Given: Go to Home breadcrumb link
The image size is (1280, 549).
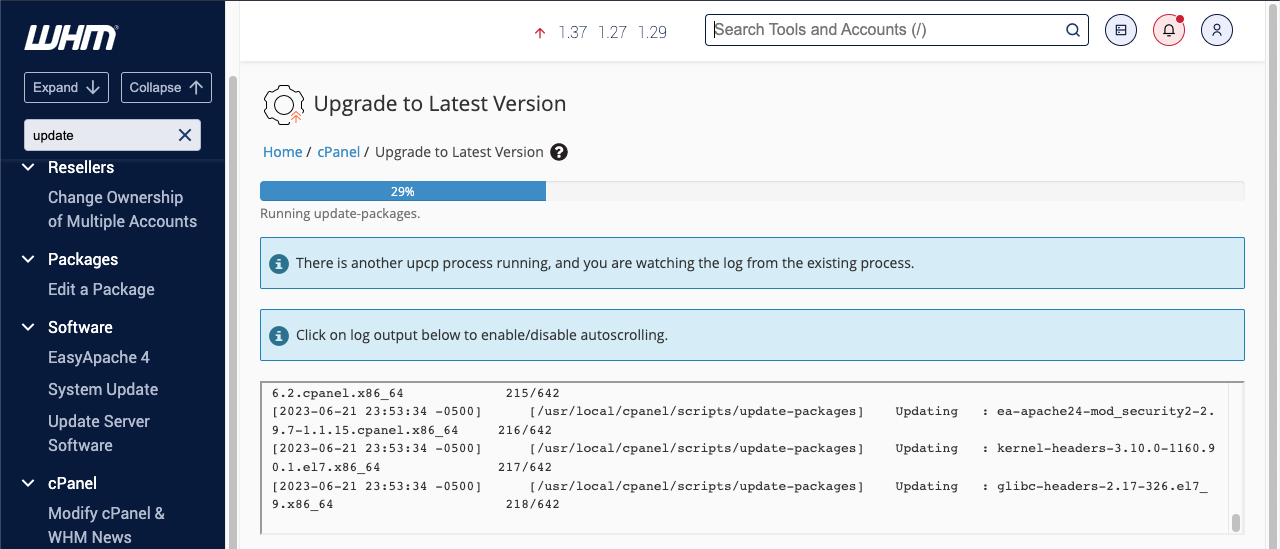Looking at the screenshot, I should 282,152.
